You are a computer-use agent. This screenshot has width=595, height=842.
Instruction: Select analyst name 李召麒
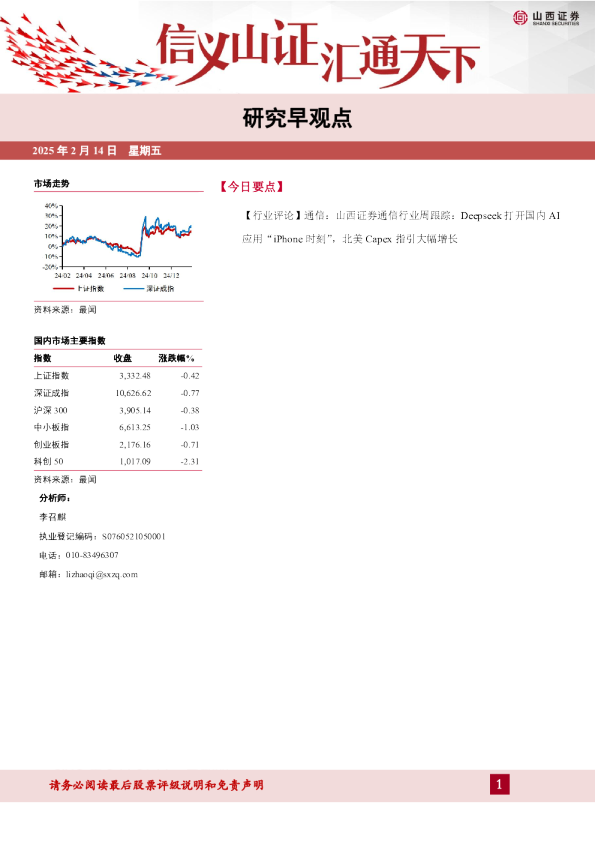[52, 517]
